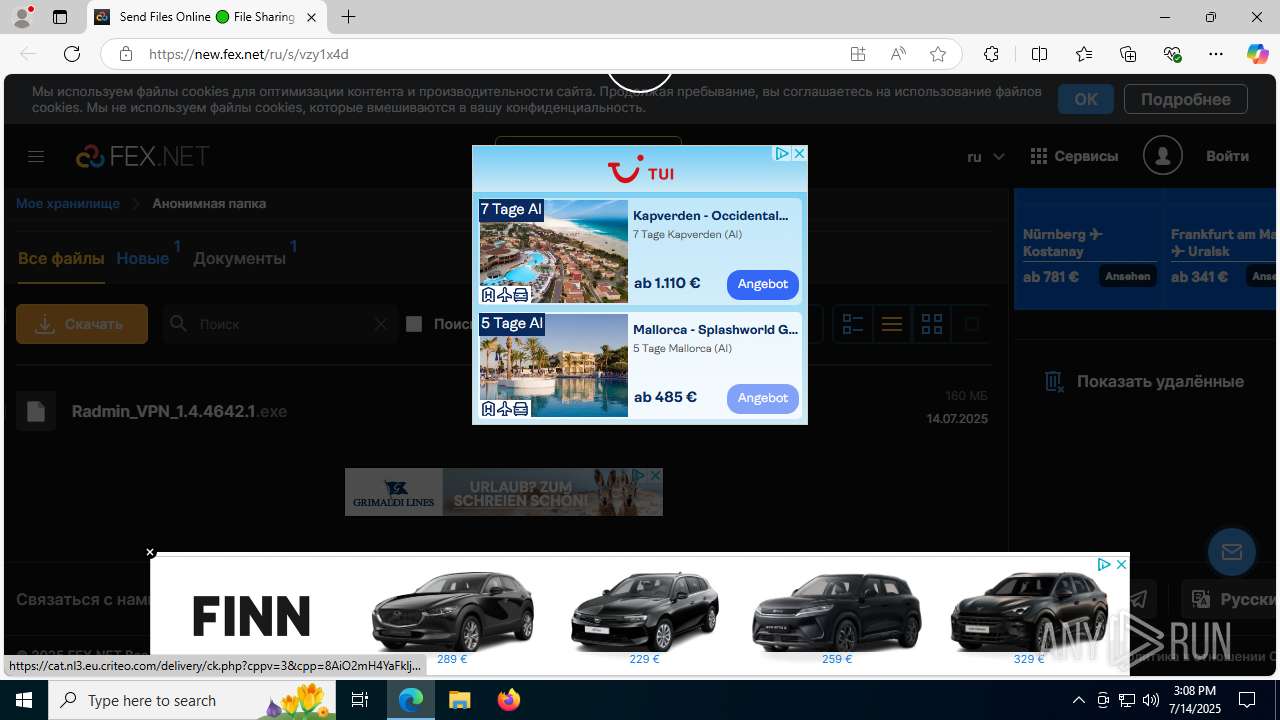The height and width of the screenshot is (720, 1280).
Task: Open the Русский language selector at bottom
Action: point(1228,599)
